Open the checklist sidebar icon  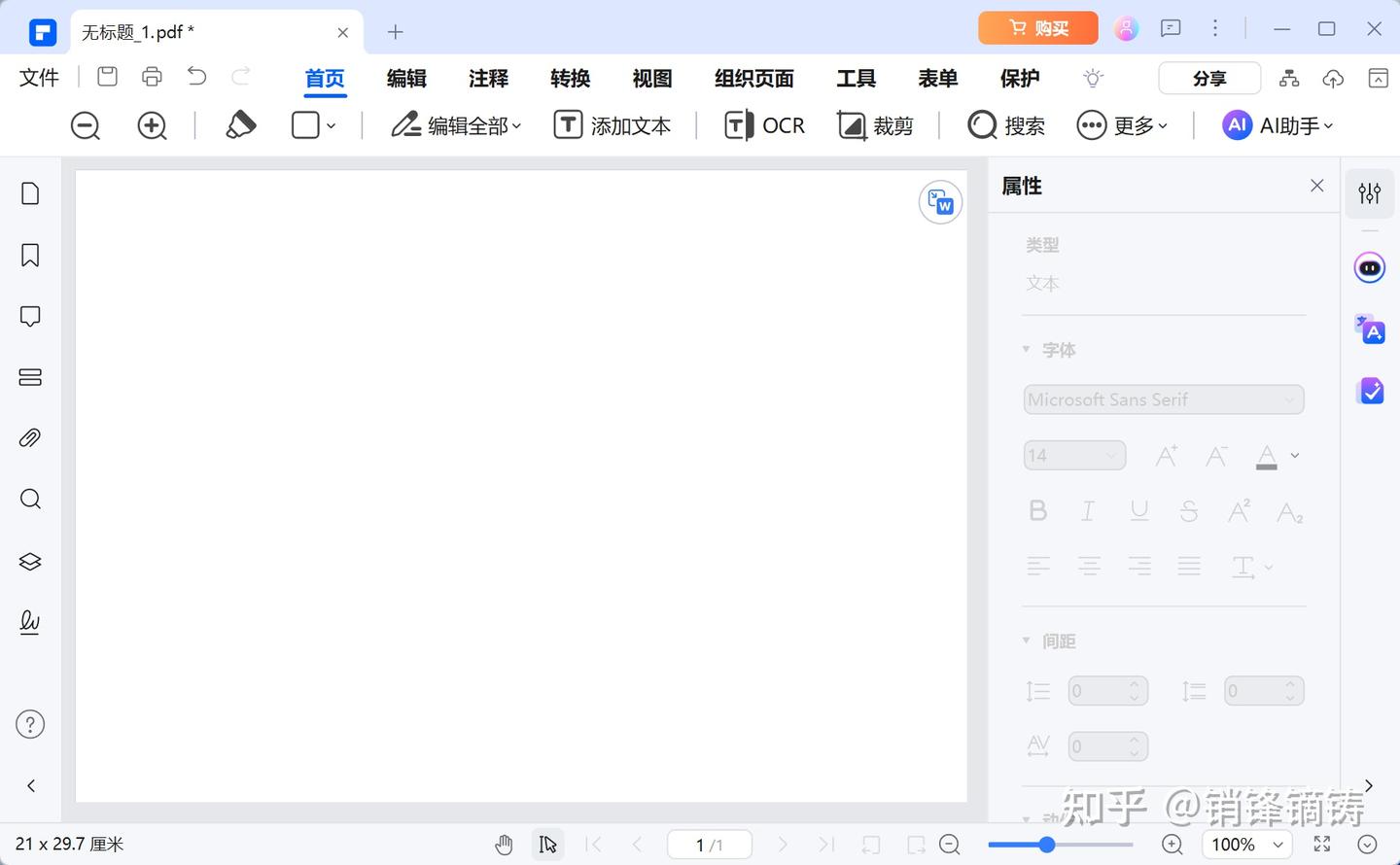pos(1370,391)
